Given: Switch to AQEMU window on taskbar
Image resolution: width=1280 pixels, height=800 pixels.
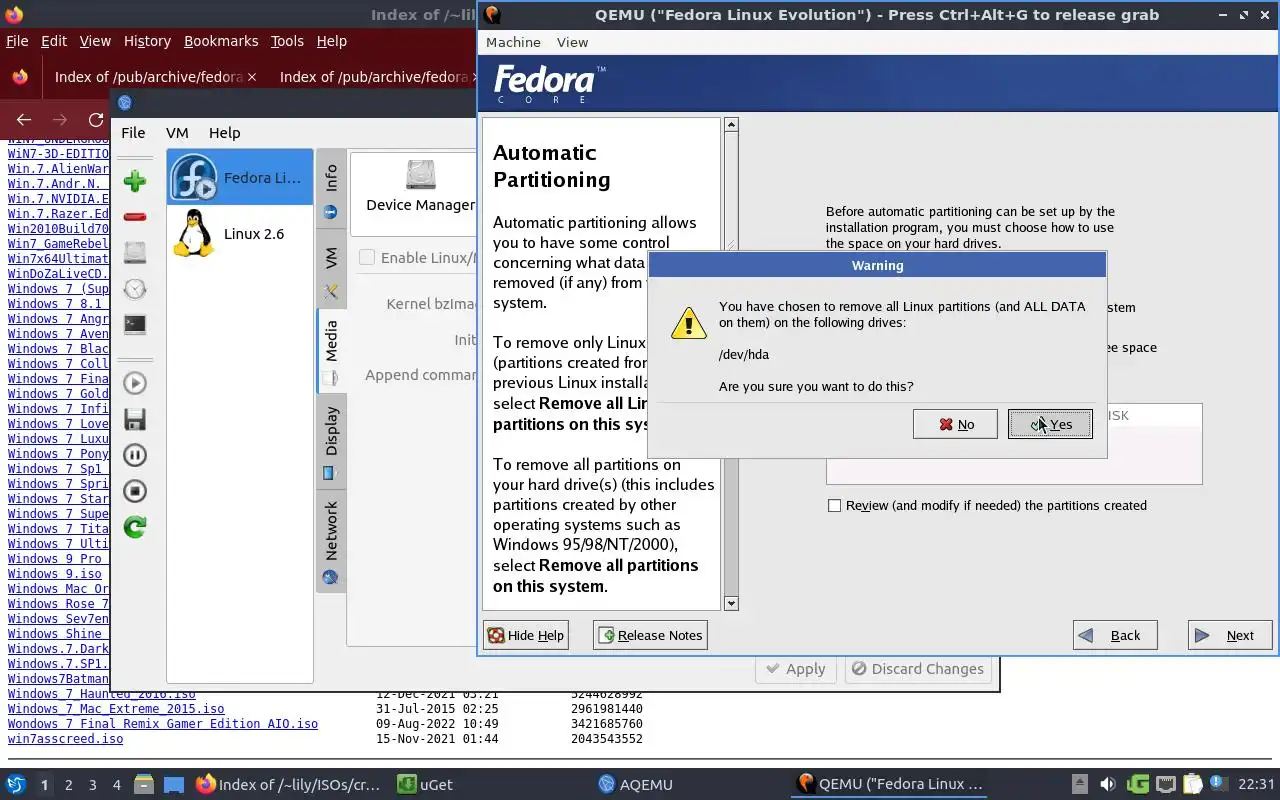Looking at the screenshot, I should click(x=636, y=785).
